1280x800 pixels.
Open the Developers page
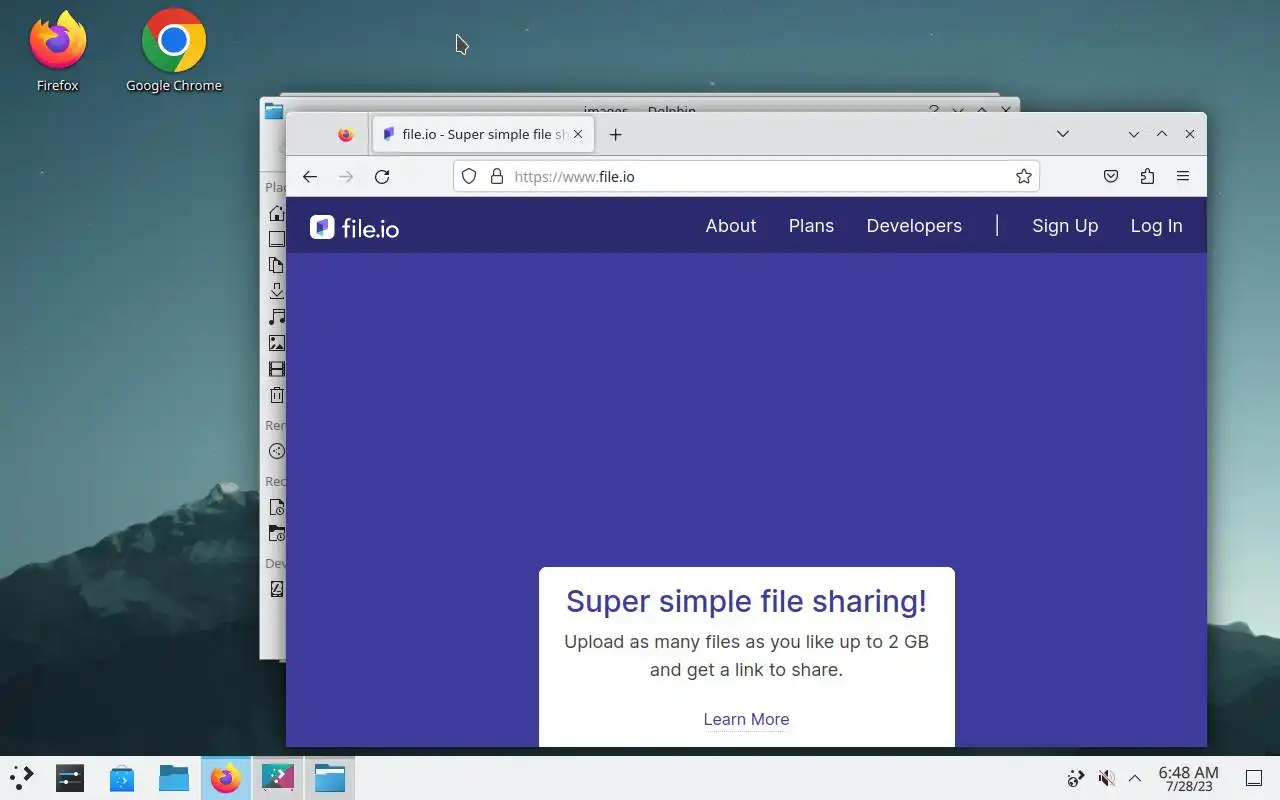pyautogui.click(x=914, y=226)
